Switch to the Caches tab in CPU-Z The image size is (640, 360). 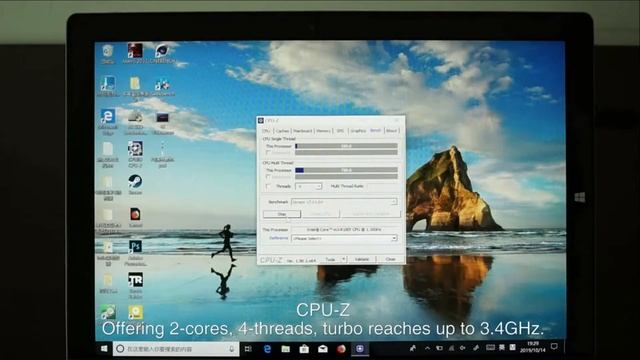click(282, 131)
